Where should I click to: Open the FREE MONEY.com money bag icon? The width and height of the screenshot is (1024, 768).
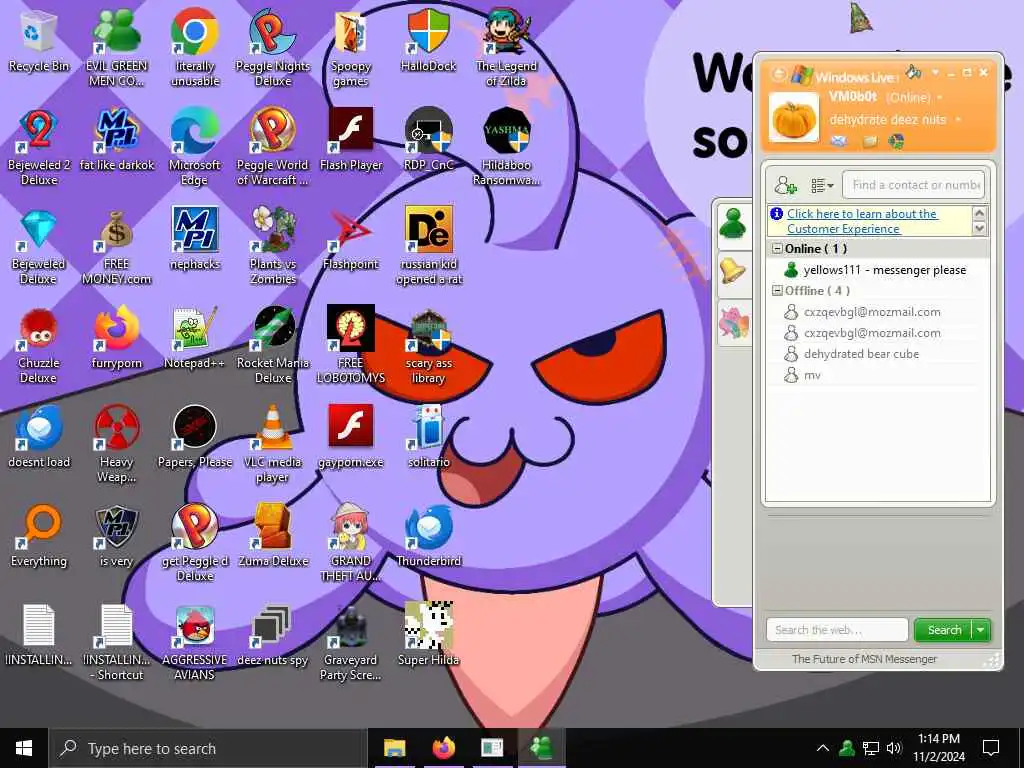coord(117,246)
